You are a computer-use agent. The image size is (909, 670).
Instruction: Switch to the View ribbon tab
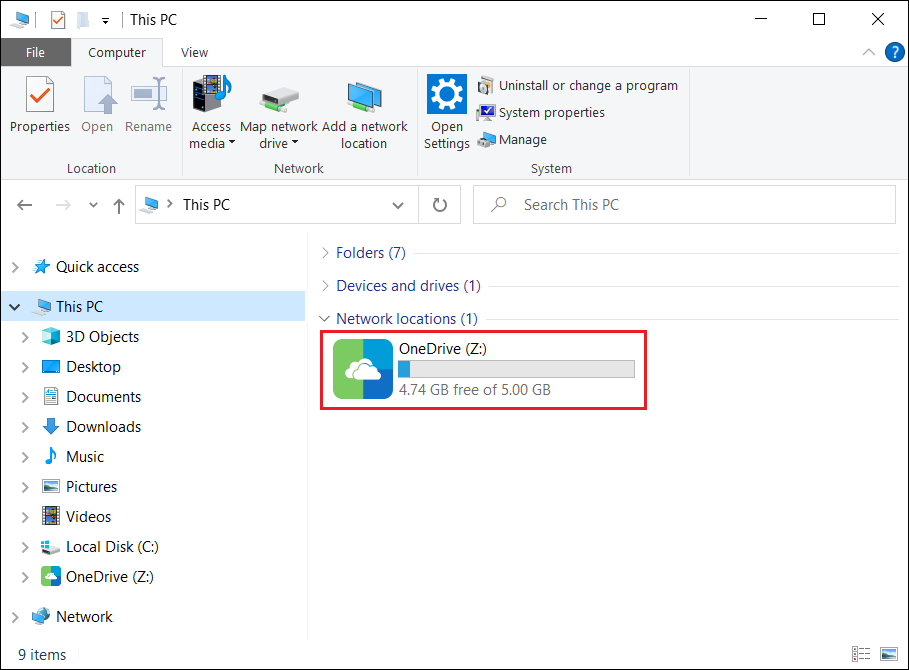coord(194,52)
